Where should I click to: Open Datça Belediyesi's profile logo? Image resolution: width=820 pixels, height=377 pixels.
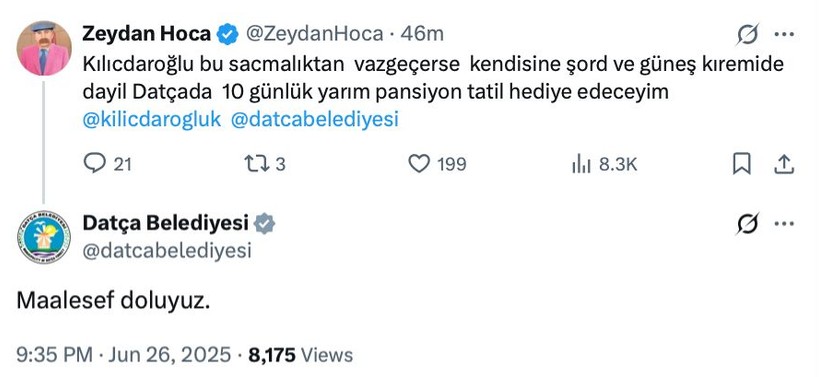click(44, 236)
